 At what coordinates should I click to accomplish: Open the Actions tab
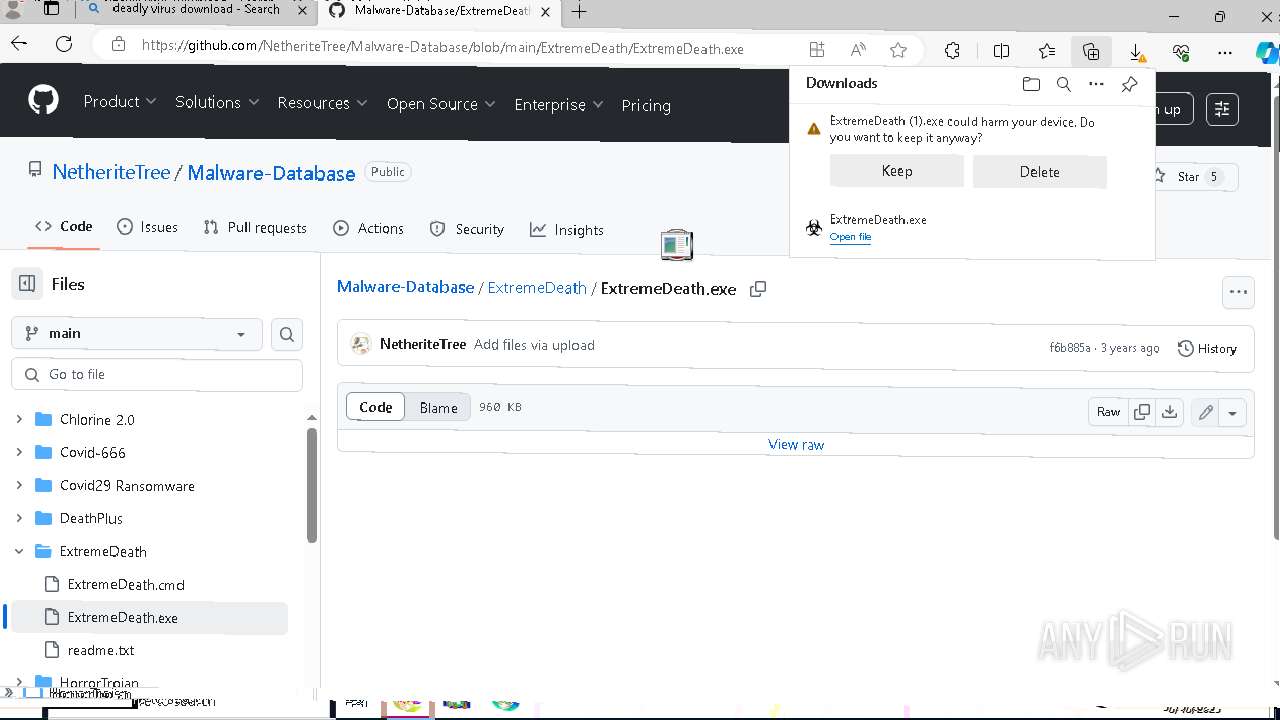click(x=368, y=229)
